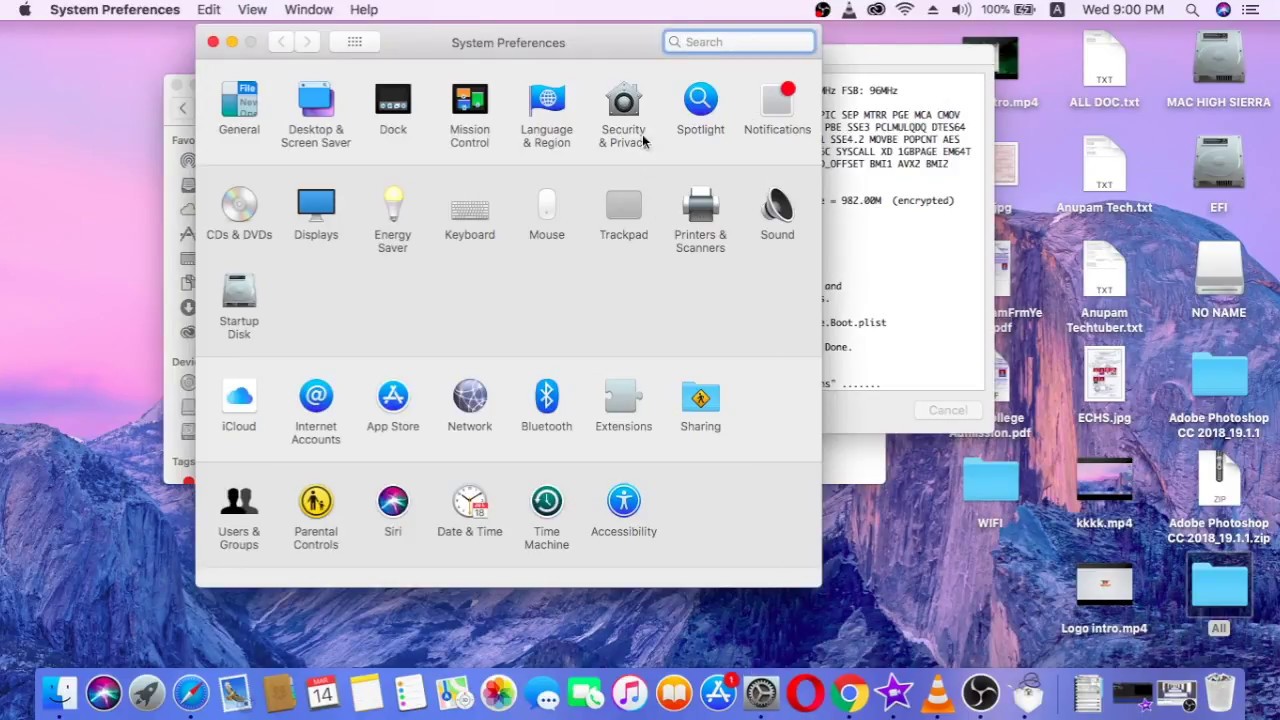Open Spotlight search in menu bar
The image size is (1280, 720).
pos(1192,10)
